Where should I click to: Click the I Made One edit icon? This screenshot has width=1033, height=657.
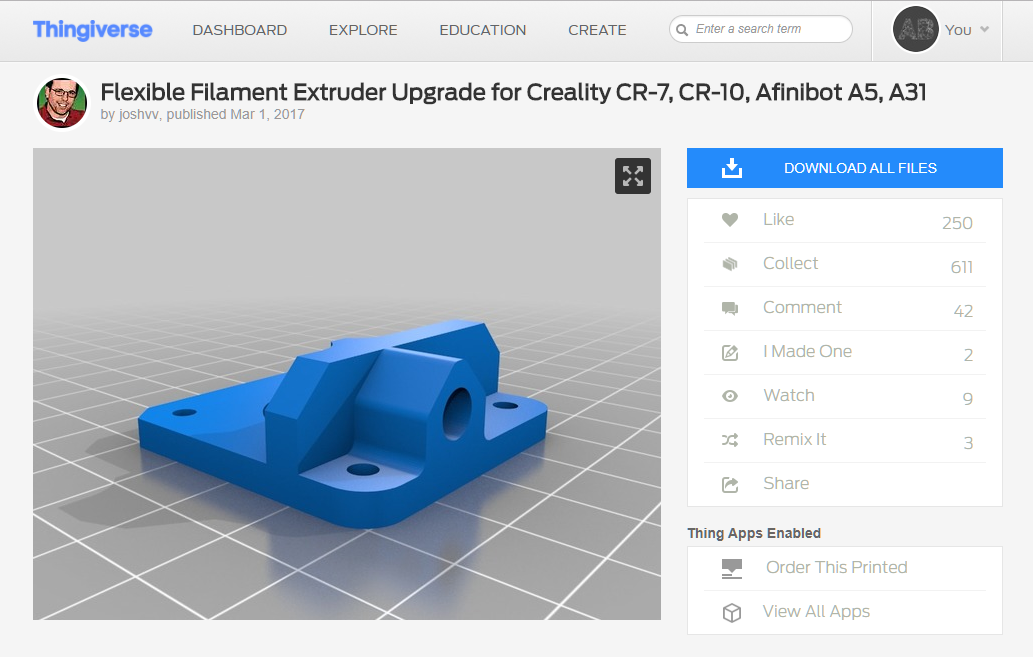tap(730, 352)
